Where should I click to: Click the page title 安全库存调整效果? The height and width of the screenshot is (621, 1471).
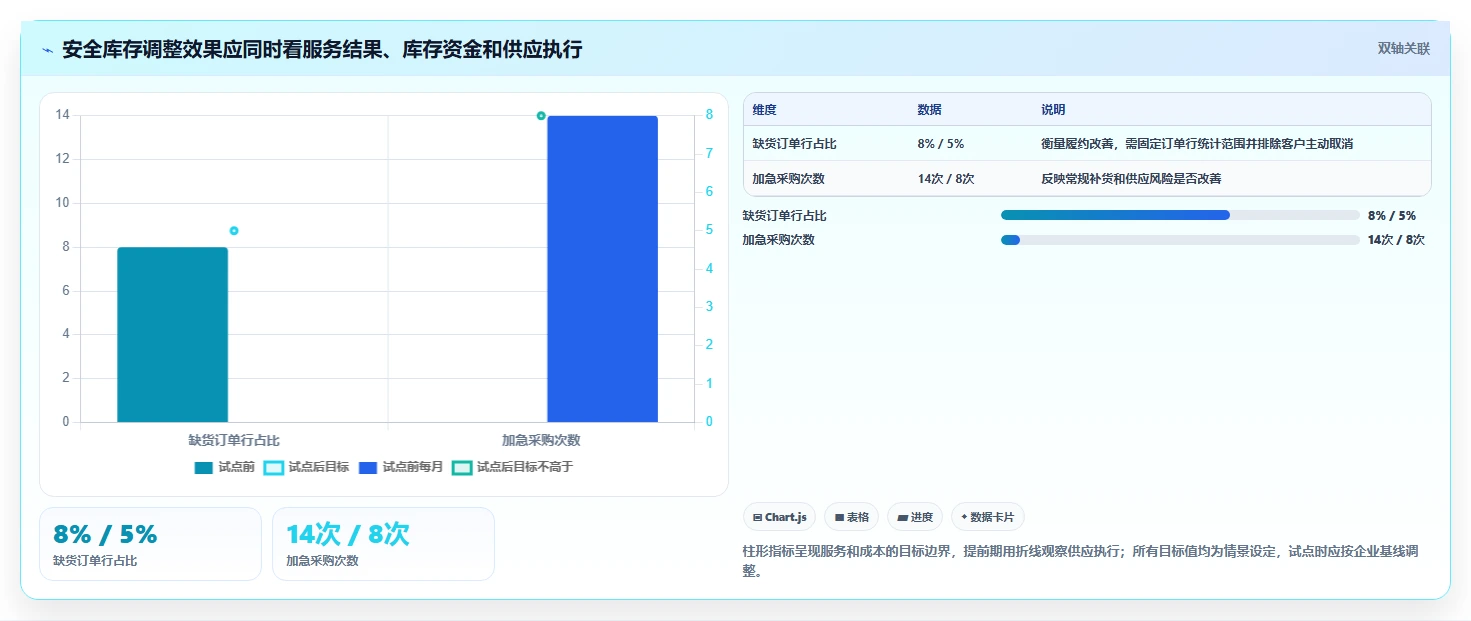[322, 50]
